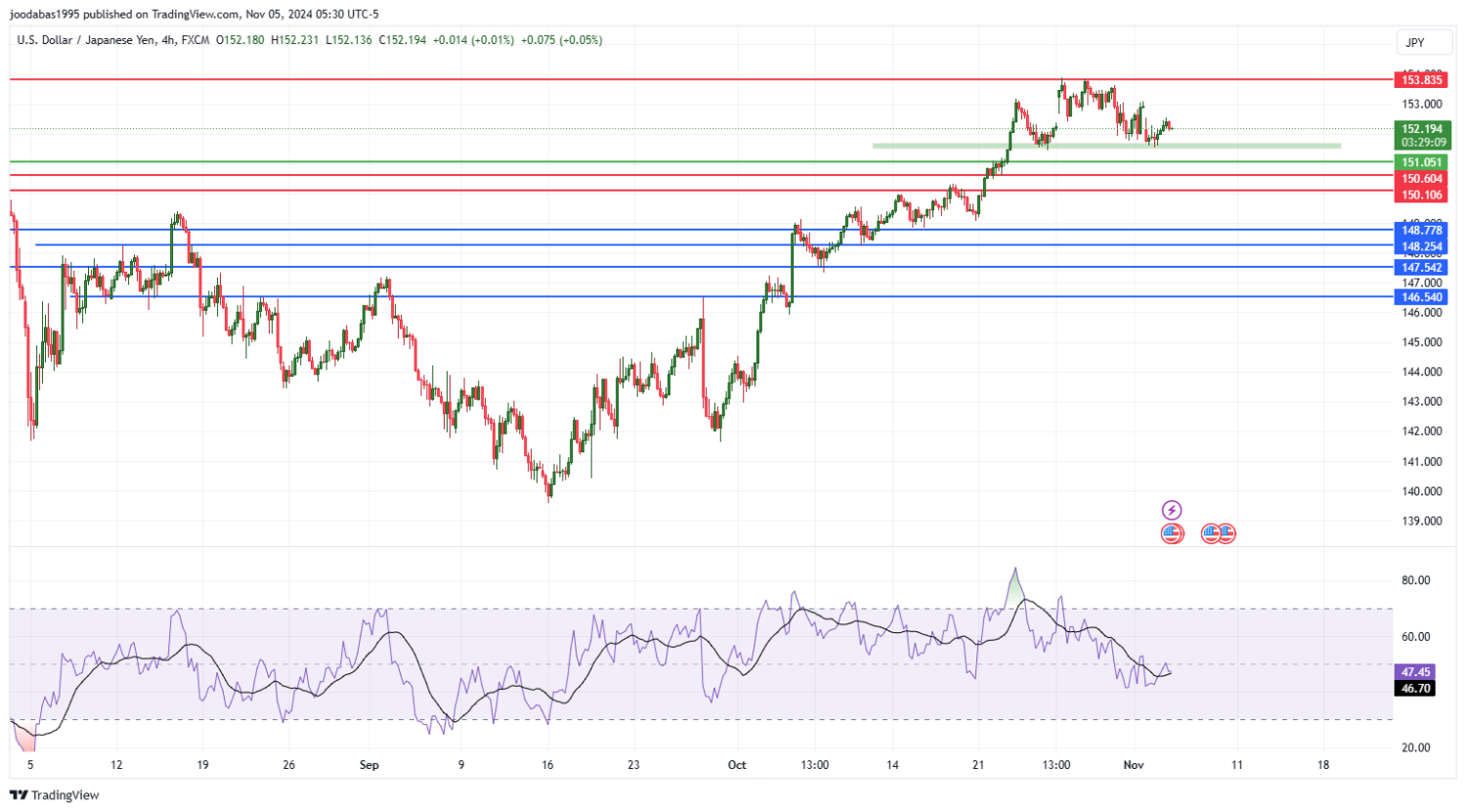
Task: Click the 140.000 price axis tick
Action: tap(1422, 491)
